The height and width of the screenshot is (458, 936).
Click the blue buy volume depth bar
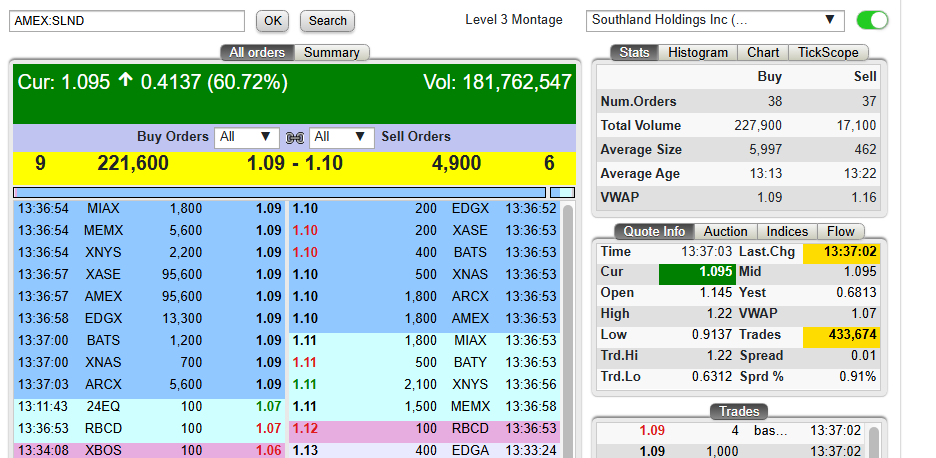(x=279, y=192)
